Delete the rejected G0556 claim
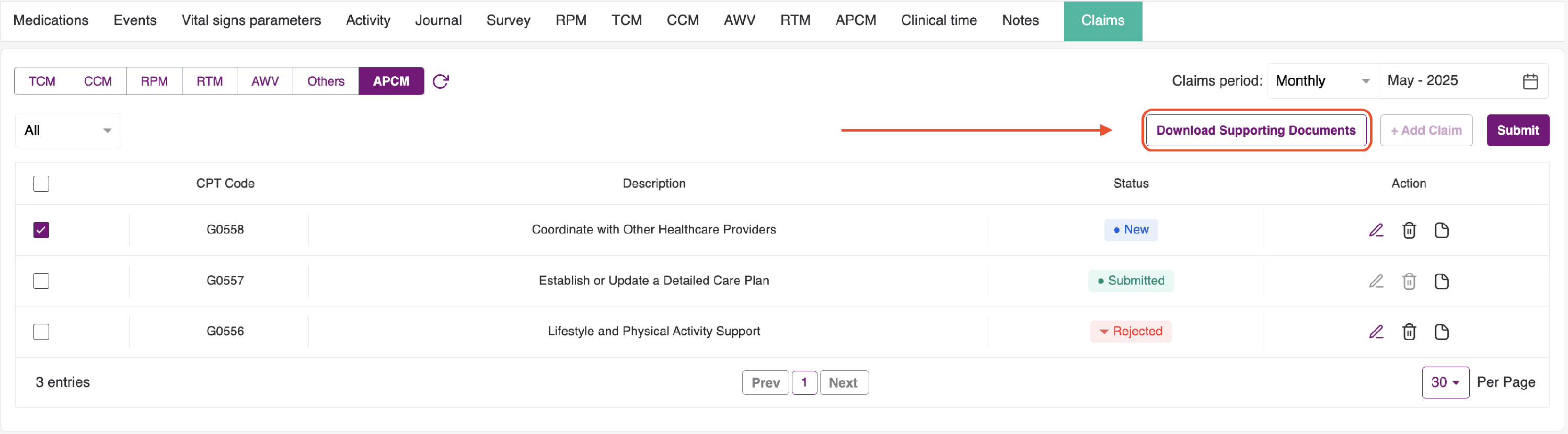This screenshot has width=1568, height=434. point(1409,332)
